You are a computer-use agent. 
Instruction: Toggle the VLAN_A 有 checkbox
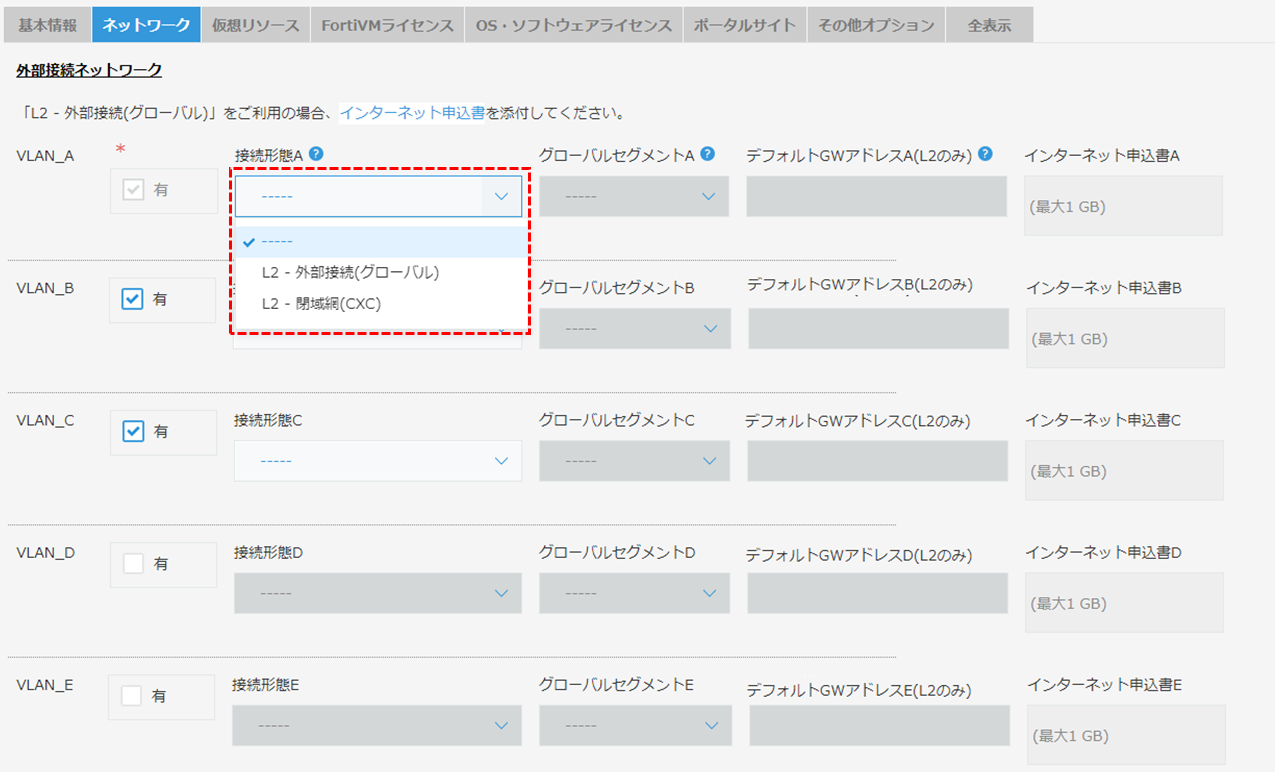[133, 190]
